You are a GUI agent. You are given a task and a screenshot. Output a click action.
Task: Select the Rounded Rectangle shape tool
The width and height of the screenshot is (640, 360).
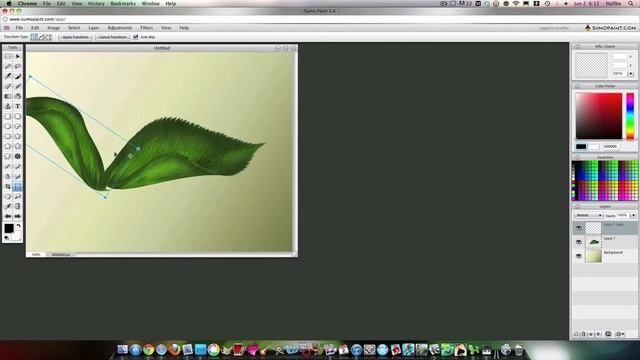[18, 116]
